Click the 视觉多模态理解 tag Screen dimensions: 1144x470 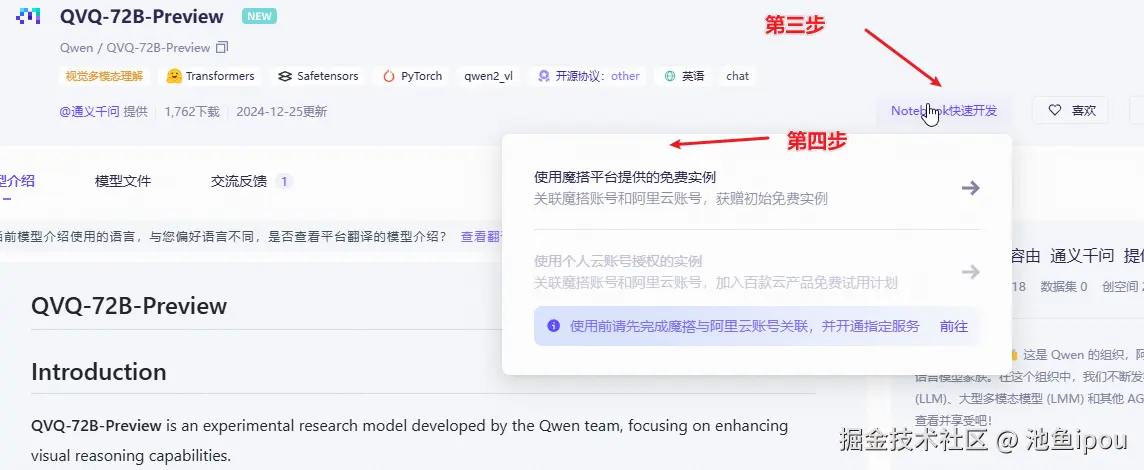[104, 76]
